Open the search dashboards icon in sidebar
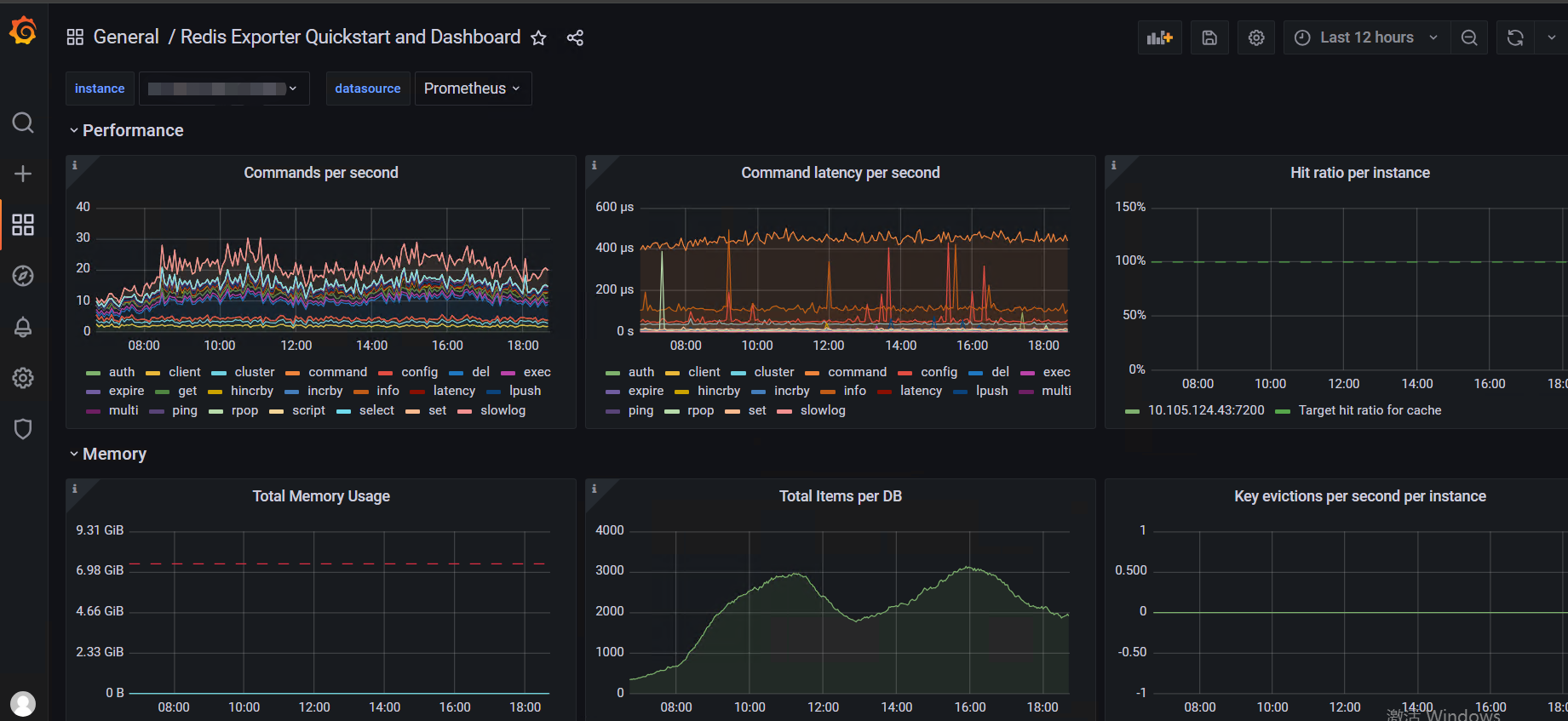 tap(23, 123)
